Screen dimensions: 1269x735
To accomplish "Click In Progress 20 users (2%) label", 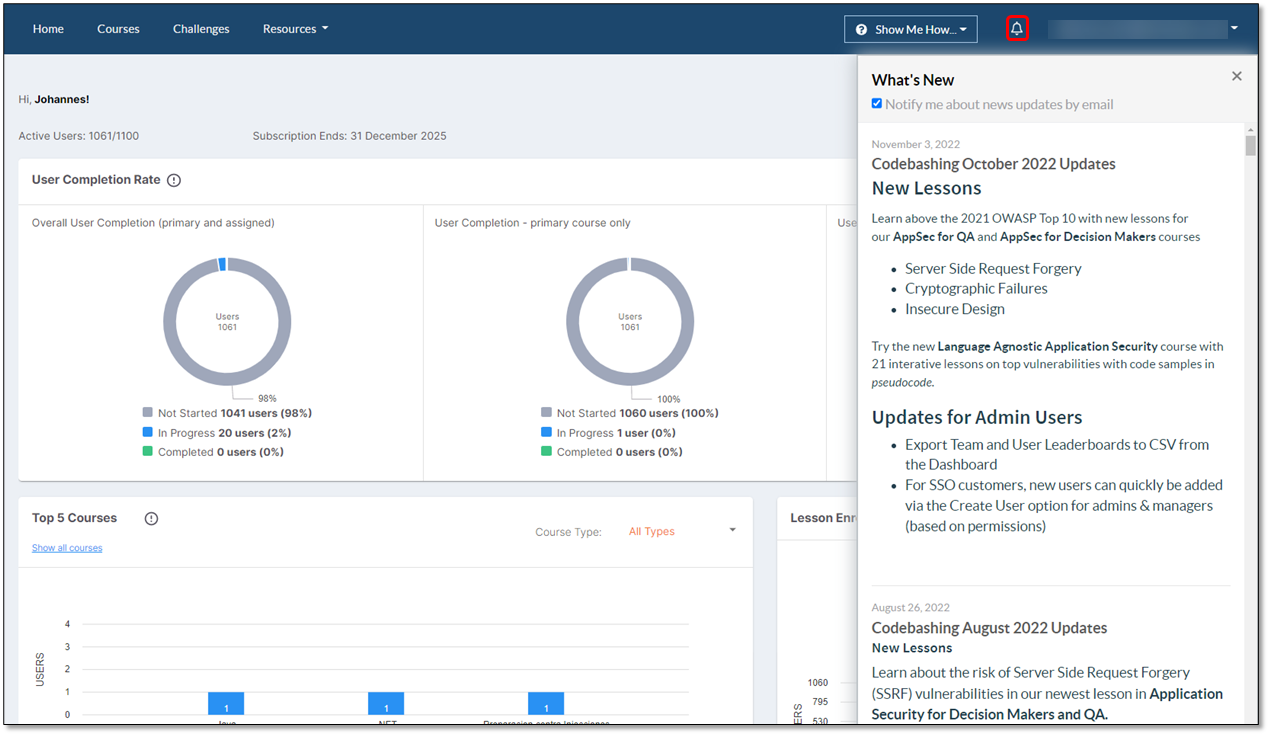I will 225,433.
